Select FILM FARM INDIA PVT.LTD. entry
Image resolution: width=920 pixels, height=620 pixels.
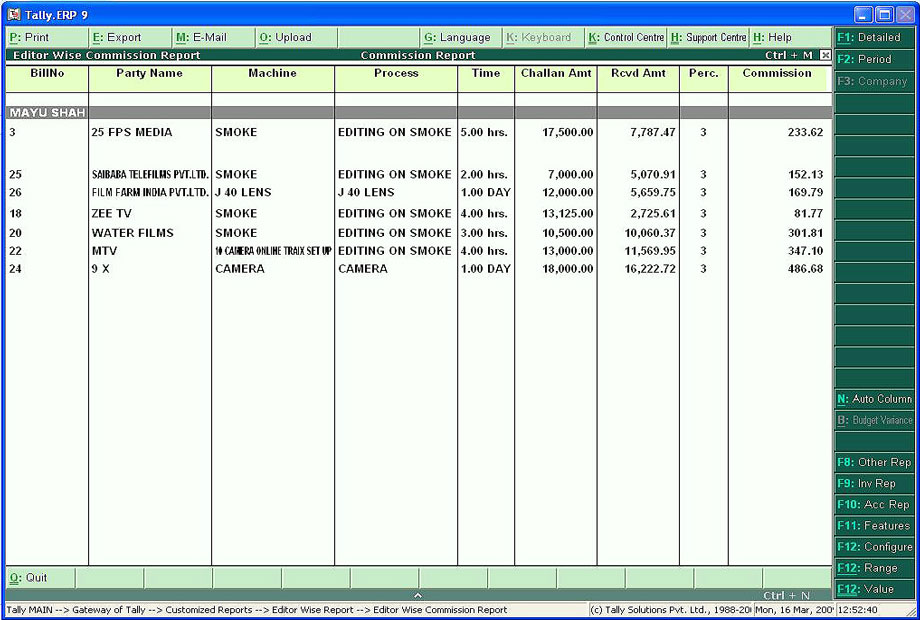coord(150,192)
